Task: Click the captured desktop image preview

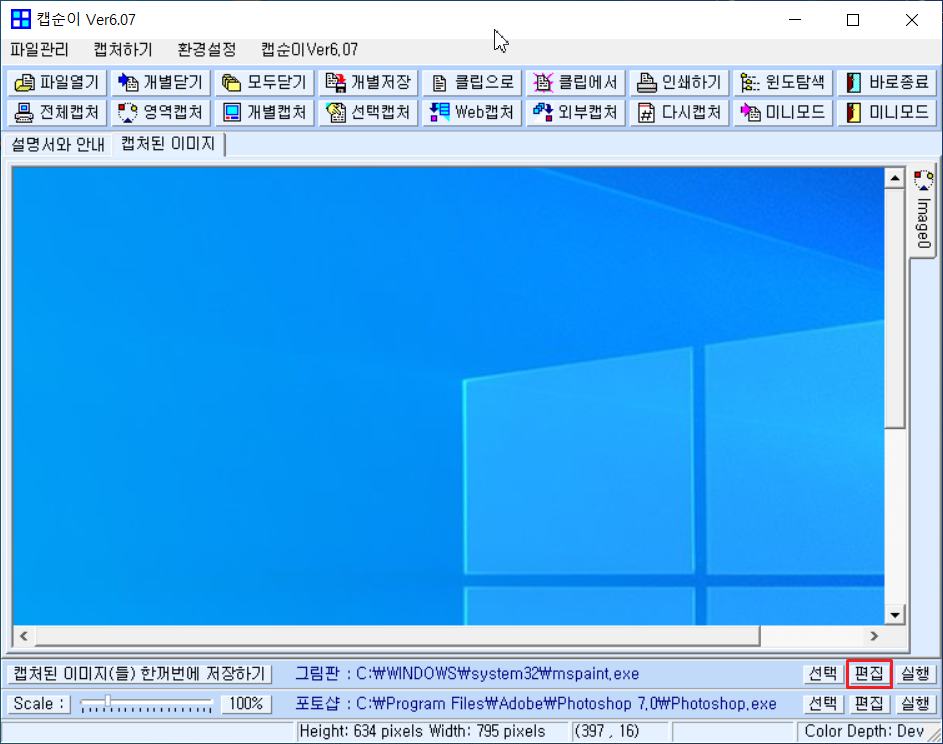Action: [x=448, y=396]
